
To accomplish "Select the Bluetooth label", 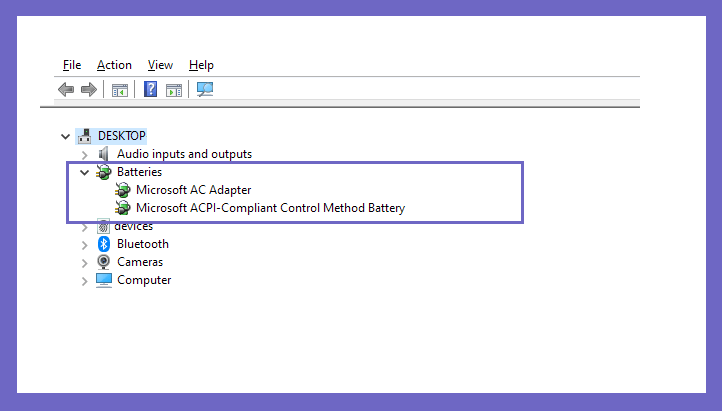I will click(143, 243).
